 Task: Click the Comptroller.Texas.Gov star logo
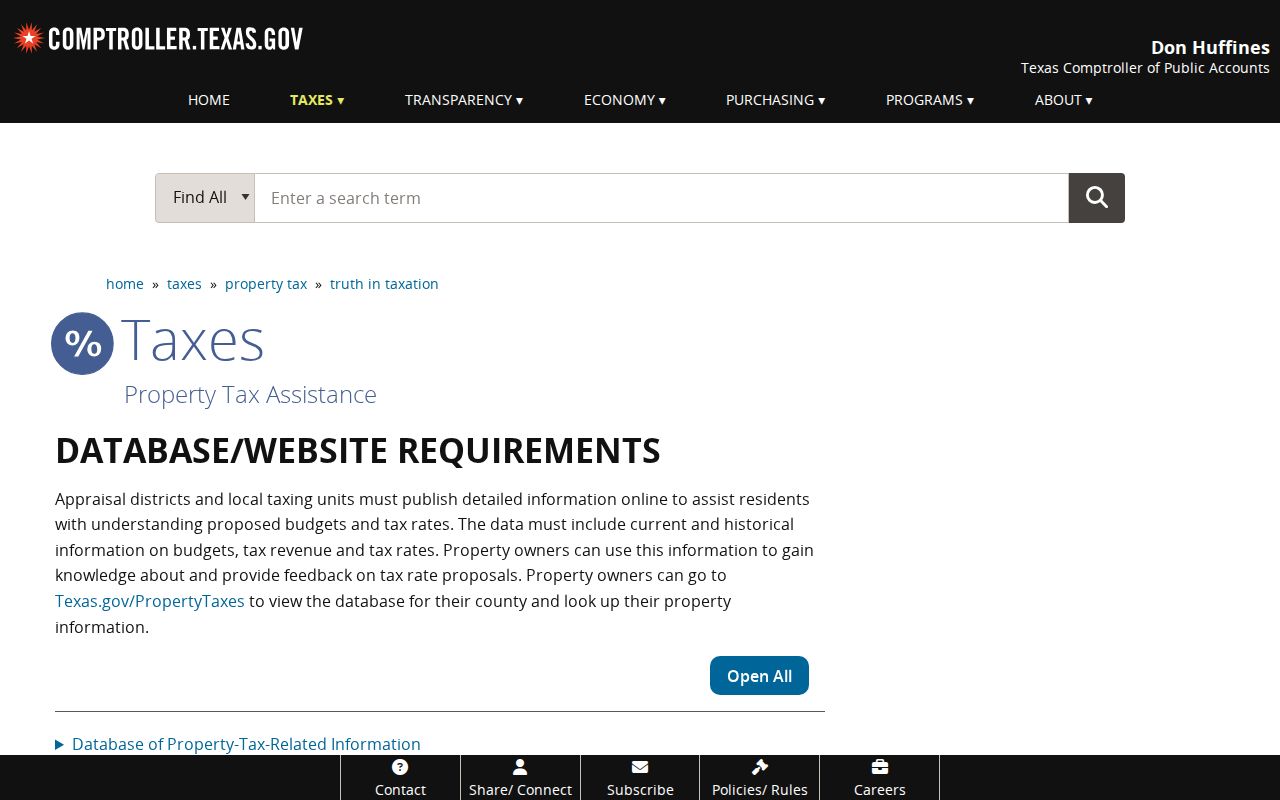point(28,39)
